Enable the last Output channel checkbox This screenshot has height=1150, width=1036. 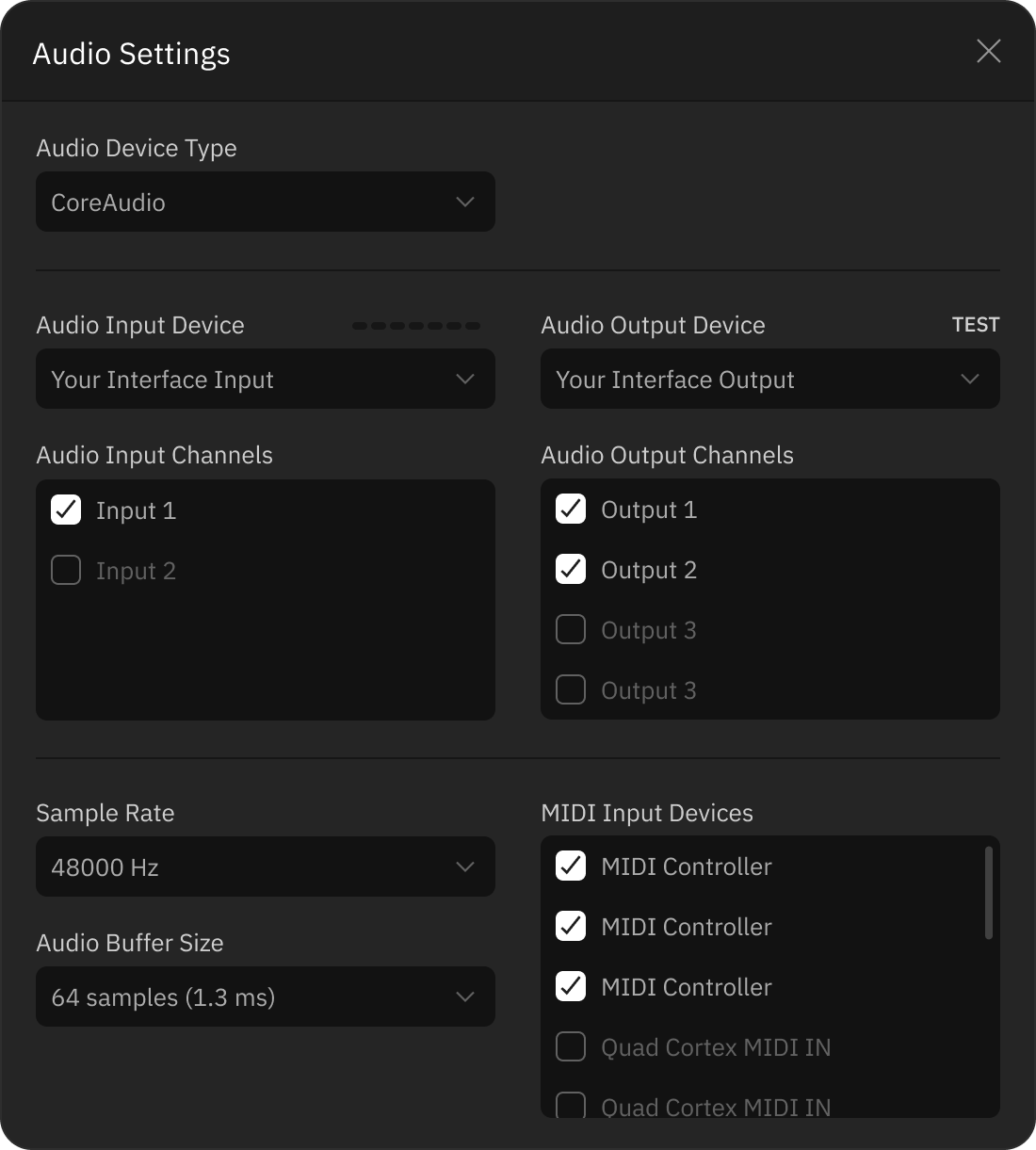tap(570, 689)
